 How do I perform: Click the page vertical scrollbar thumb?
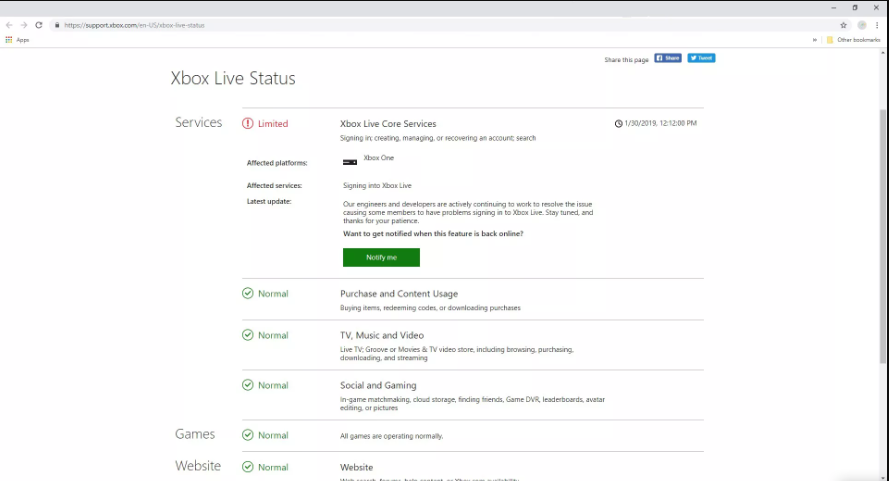coord(883,235)
